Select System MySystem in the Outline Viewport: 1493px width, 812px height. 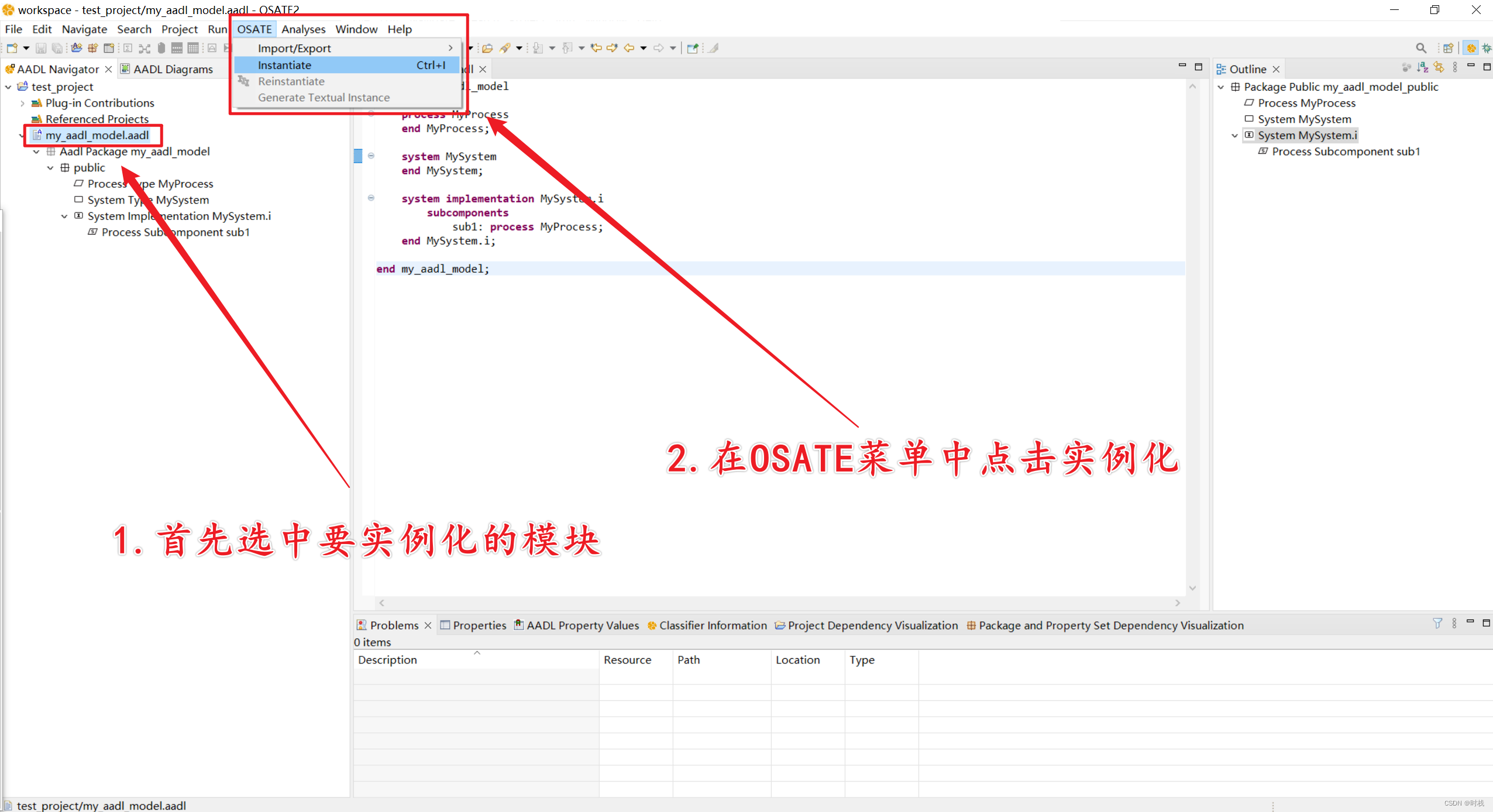(x=1304, y=119)
